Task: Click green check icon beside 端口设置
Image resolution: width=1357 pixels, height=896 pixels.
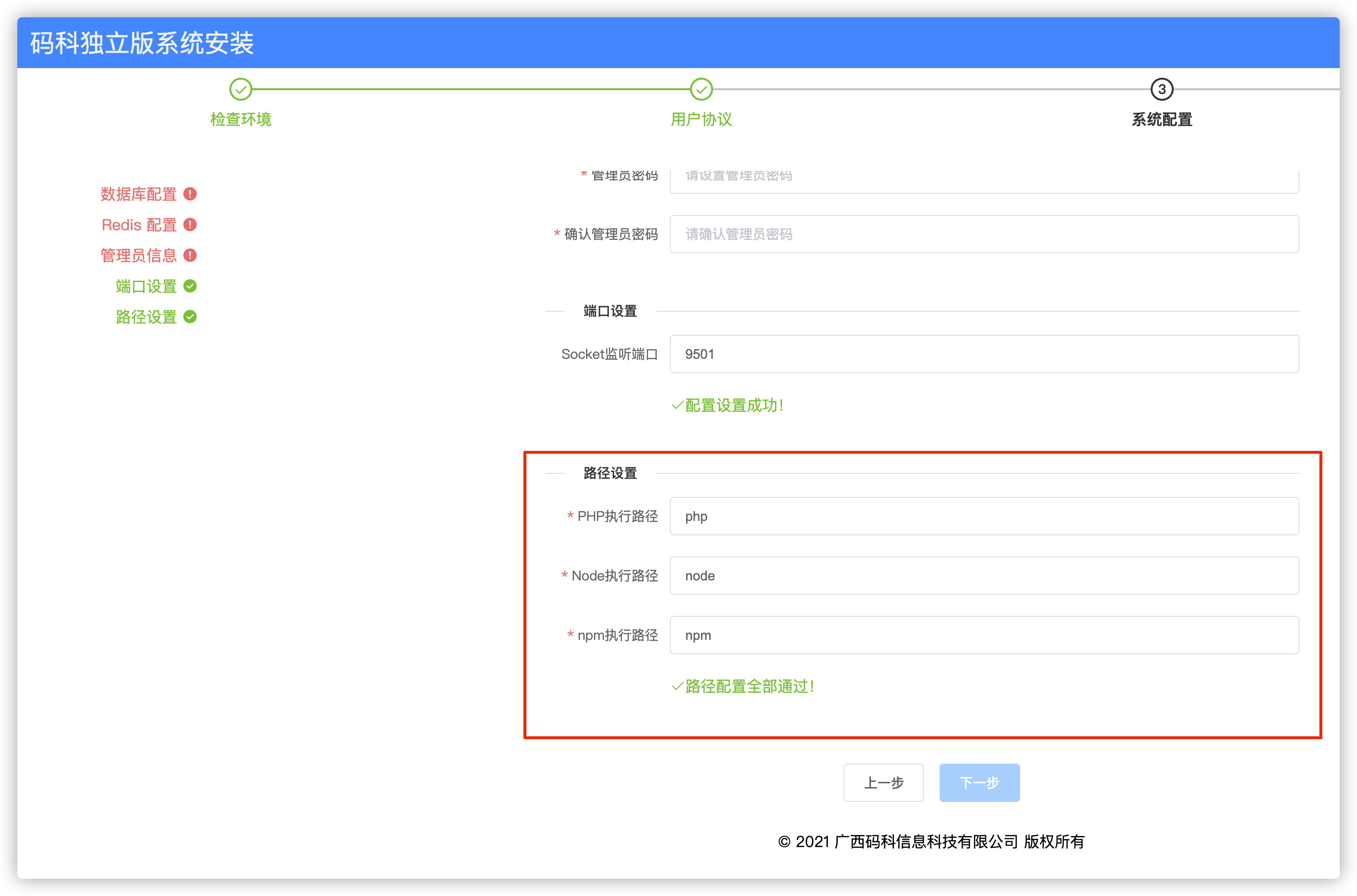Action: (190, 286)
